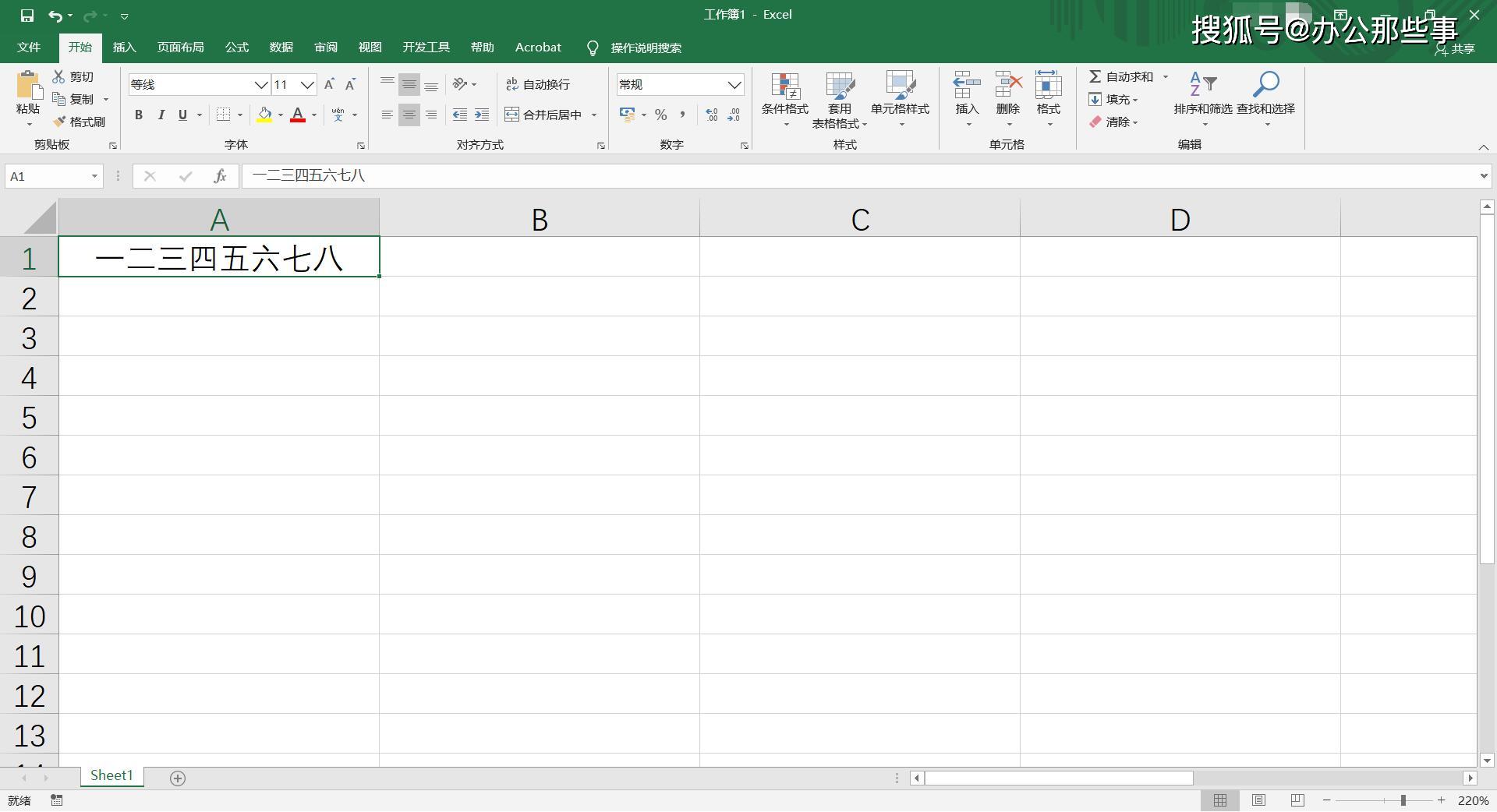1497x812 pixels.
Task: Toggle Bold formatting
Action: pos(139,115)
